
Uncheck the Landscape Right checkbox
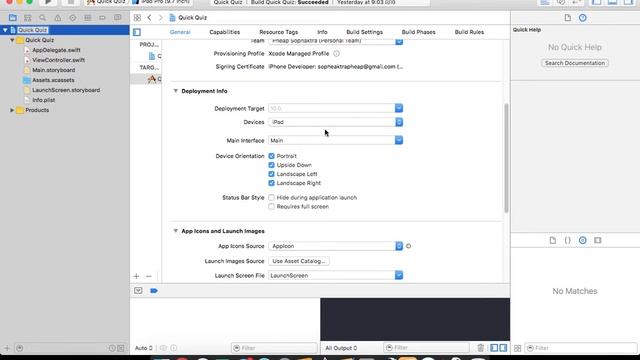click(x=271, y=183)
